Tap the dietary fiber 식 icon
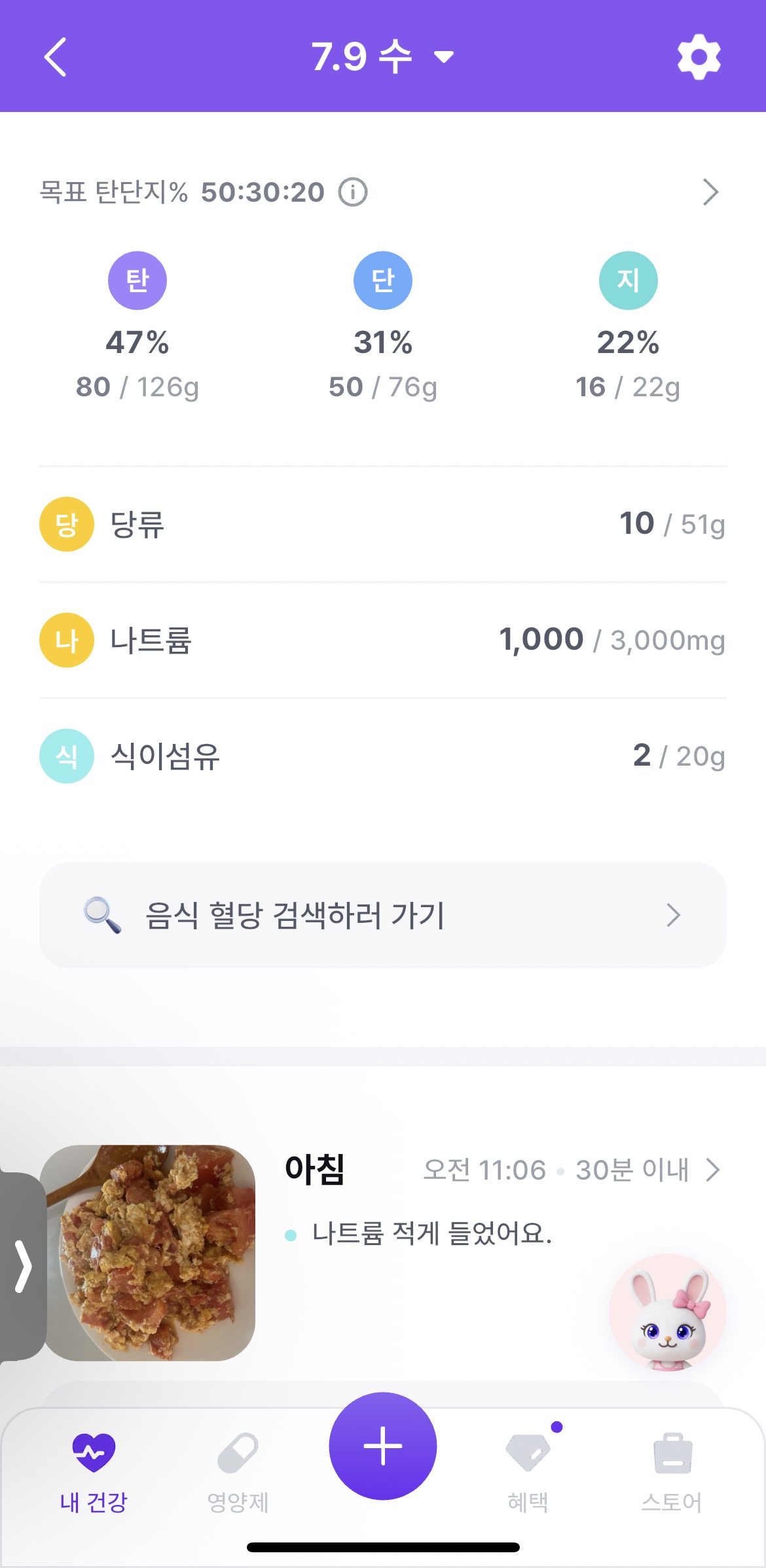 tap(67, 756)
